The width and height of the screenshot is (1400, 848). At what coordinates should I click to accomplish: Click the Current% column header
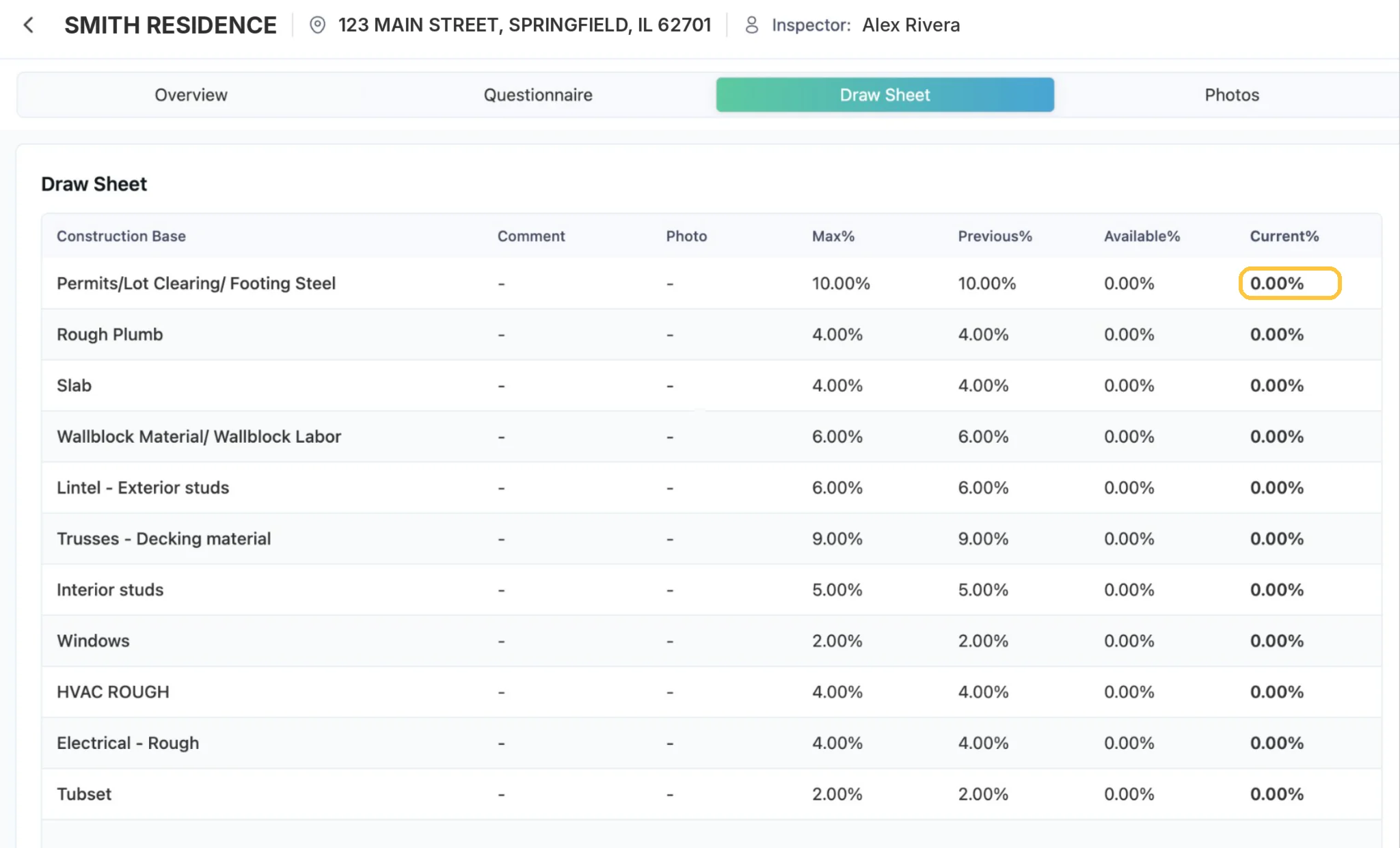point(1284,236)
